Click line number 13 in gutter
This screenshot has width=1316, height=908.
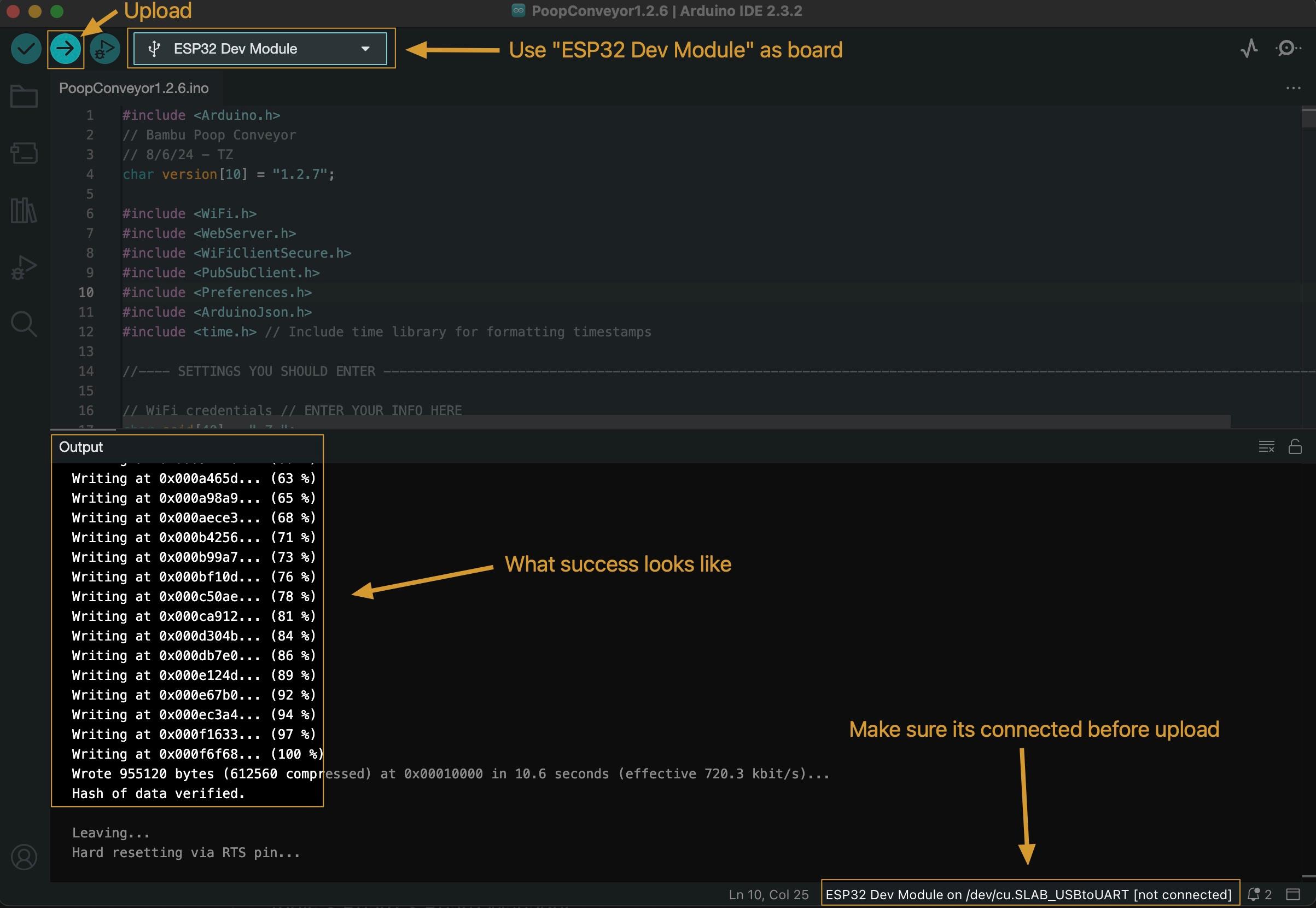tap(86, 352)
